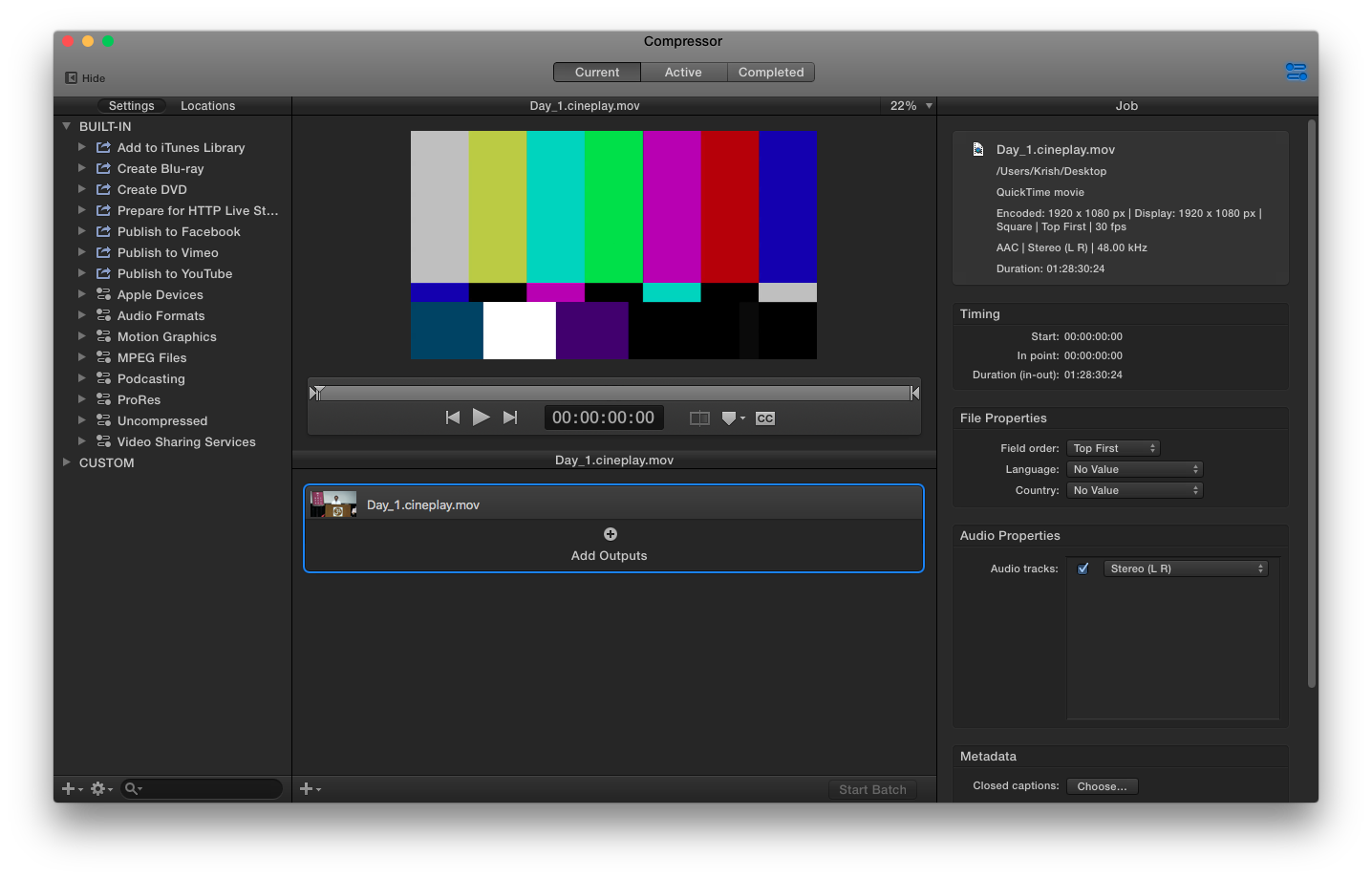Open the Field order dropdown
Viewport: 1372px width, 879px height.
coord(1113,448)
